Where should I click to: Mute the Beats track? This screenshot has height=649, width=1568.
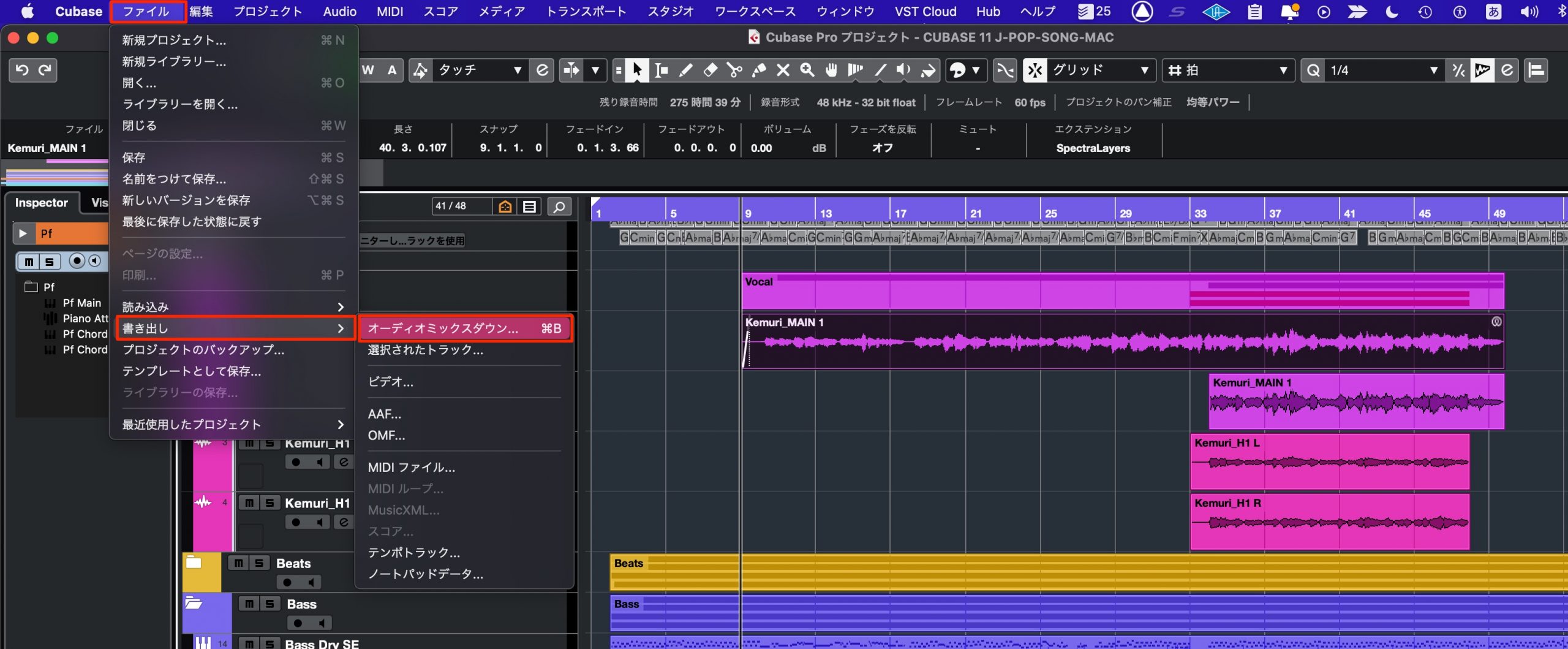pyautogui.click(x=238, y=563)
